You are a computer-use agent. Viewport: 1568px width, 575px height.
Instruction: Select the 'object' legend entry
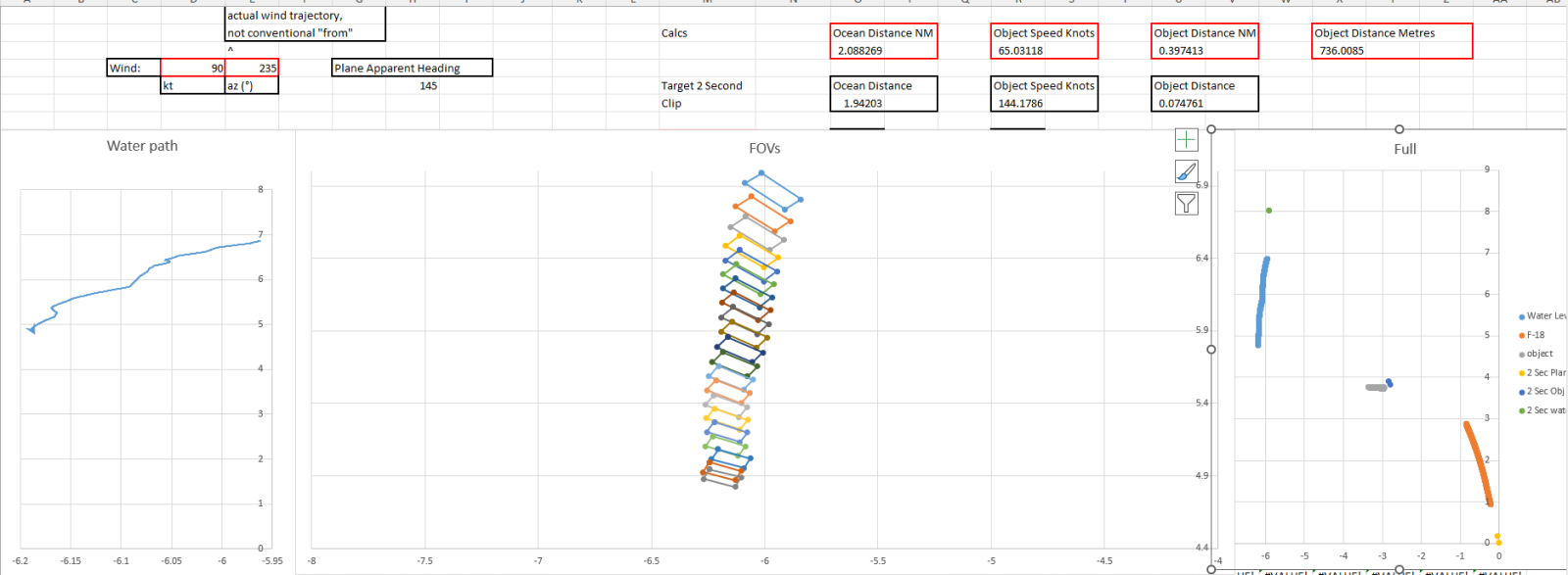point(1539,354)
